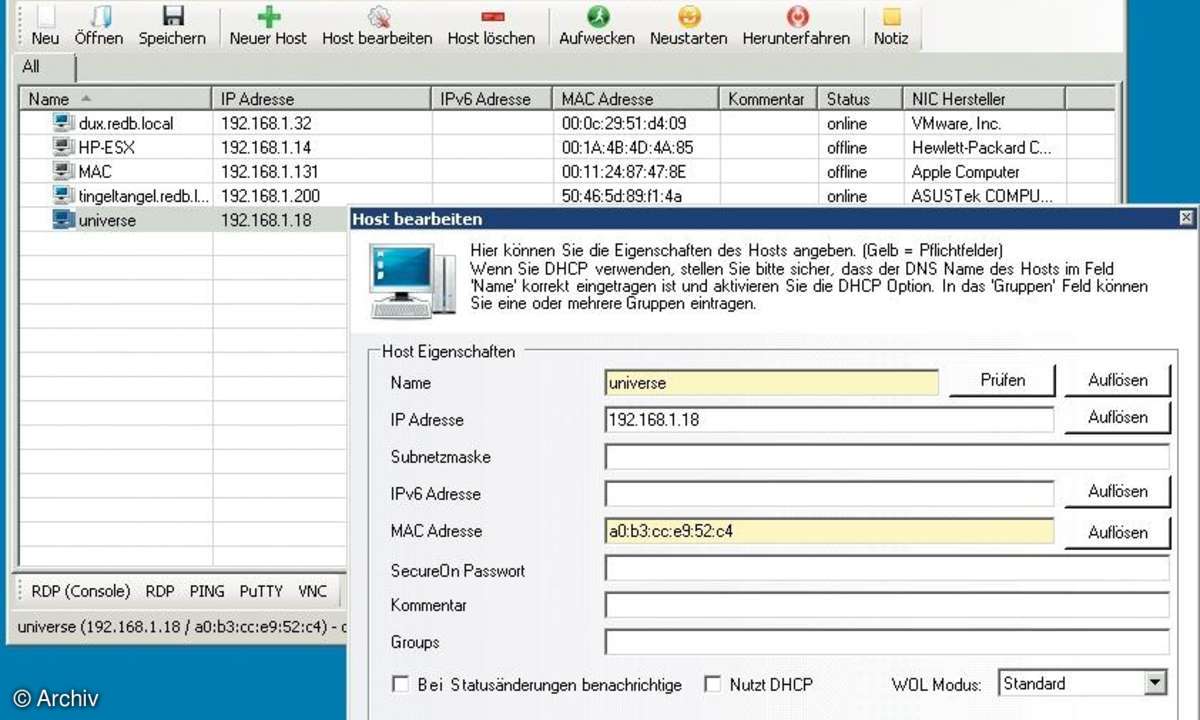Click the Host bearbeiten toolbar icon

[x=378, y=17]
